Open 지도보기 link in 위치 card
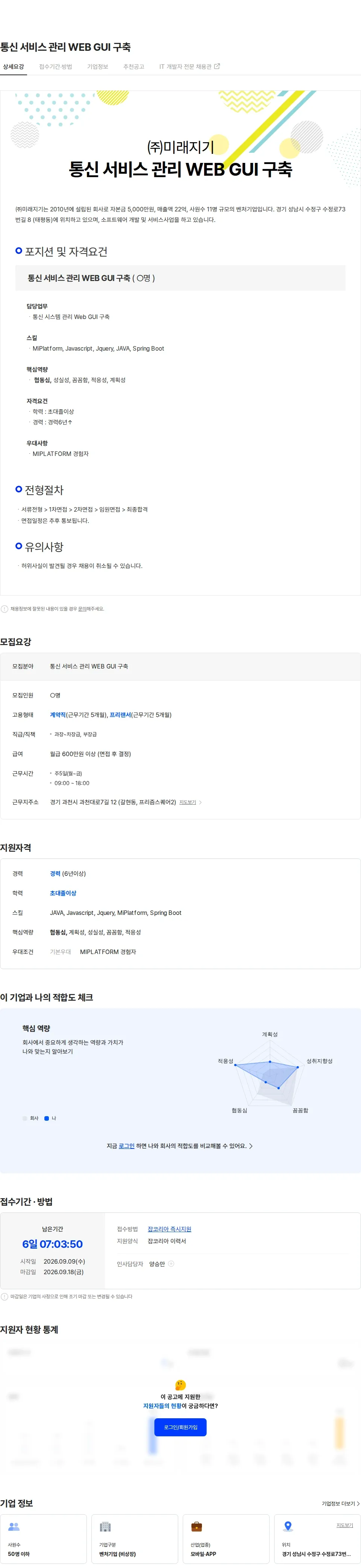 click(x=344, y=1525)
